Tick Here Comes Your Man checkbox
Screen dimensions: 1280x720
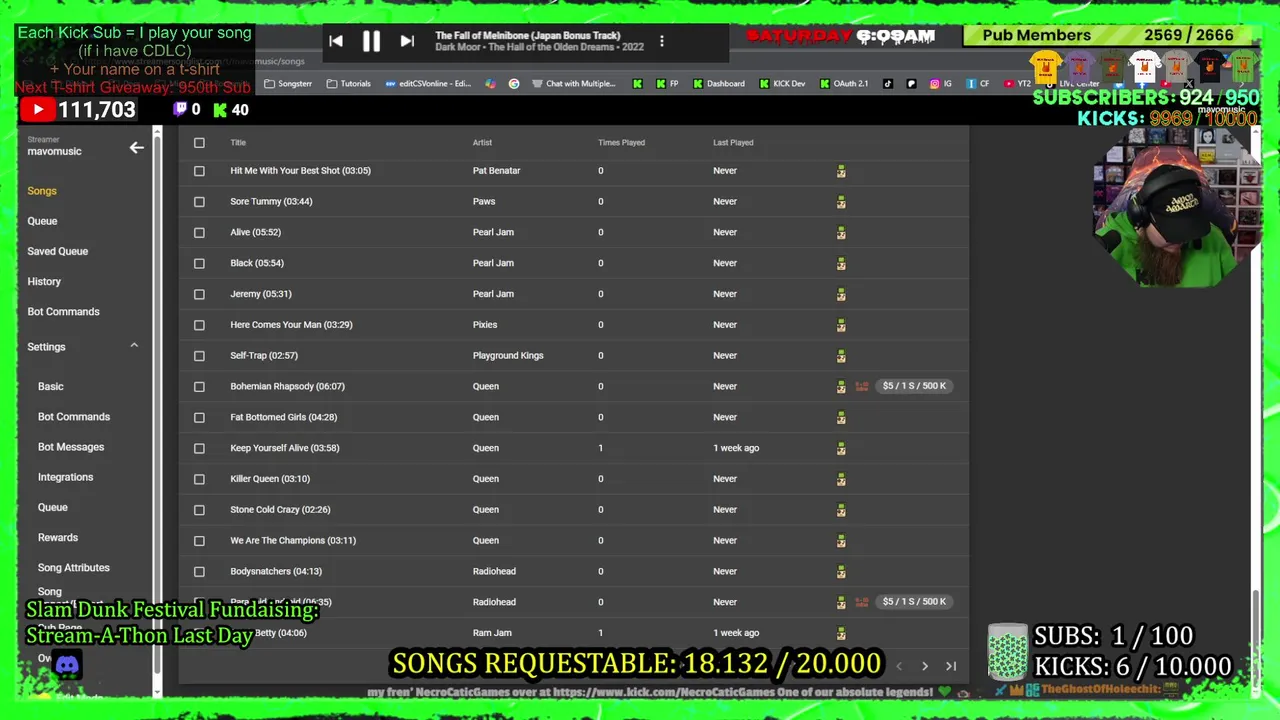199,325
